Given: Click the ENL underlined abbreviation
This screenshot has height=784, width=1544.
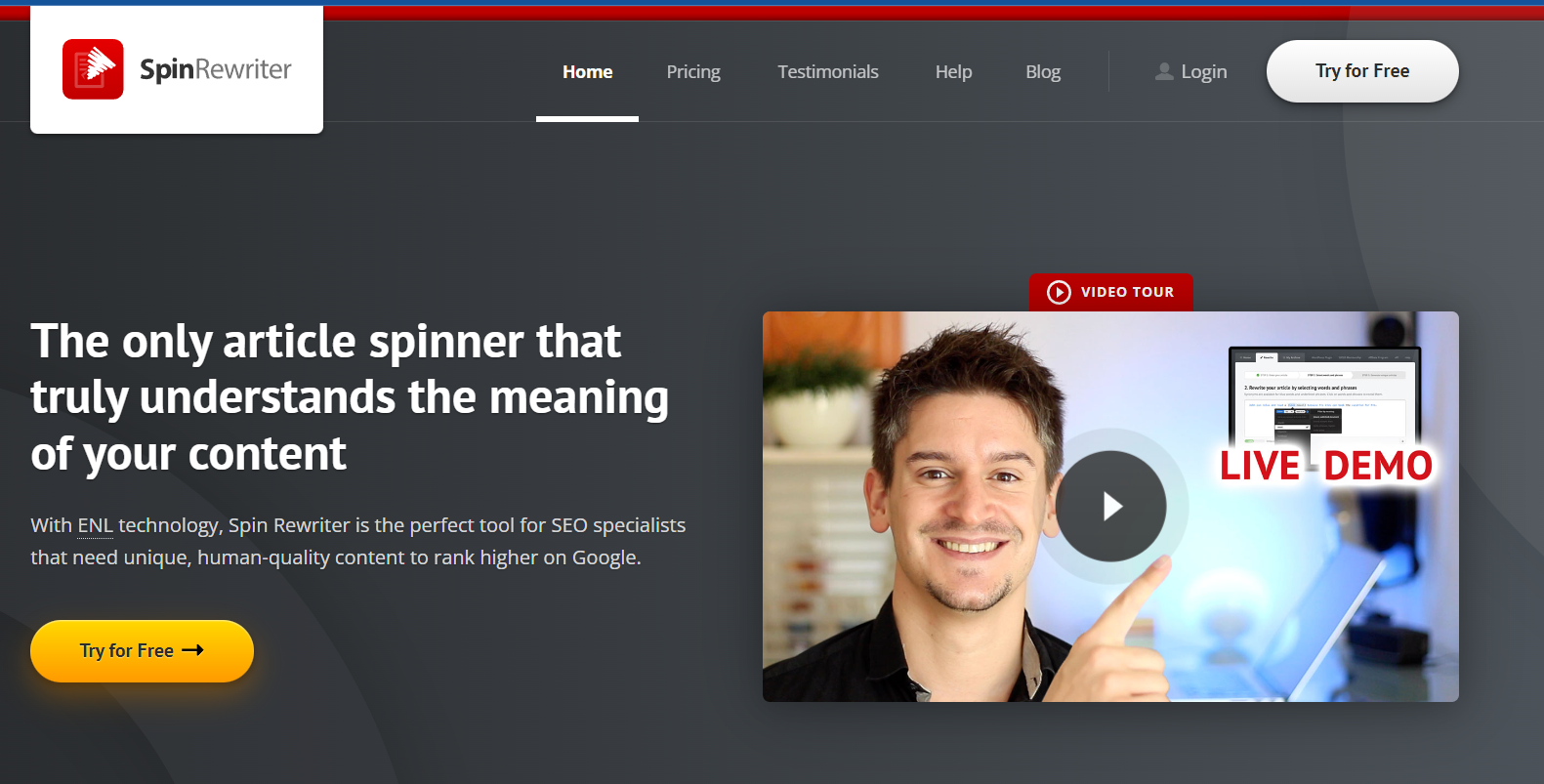Looking at the screenshot, I should tap(95, 525).
